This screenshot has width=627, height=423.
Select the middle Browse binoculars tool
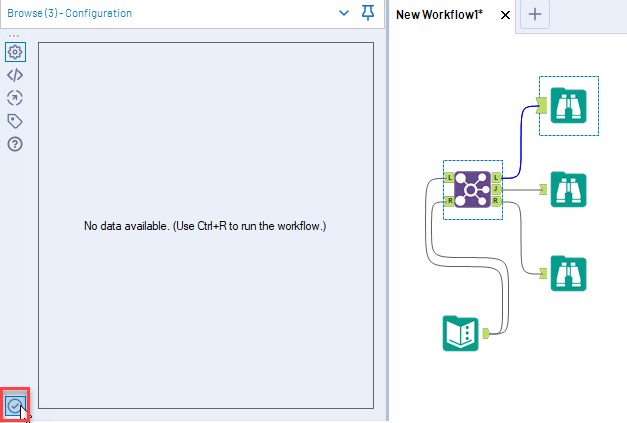click(568, 190)
